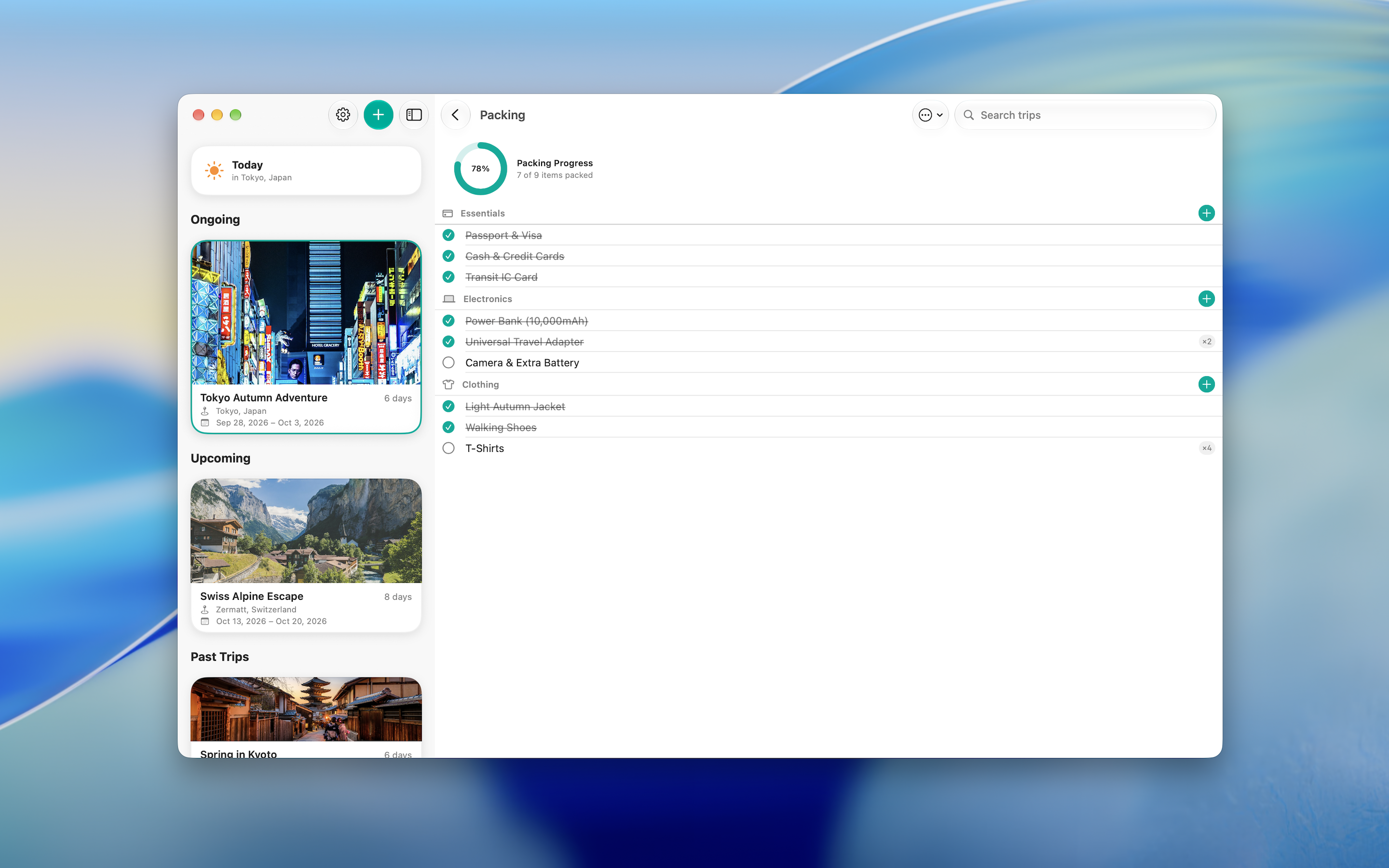This screenshot has height=868, width=1389.
Task: Uncheck Cash & Credit Cards
Action: point(449,256)
